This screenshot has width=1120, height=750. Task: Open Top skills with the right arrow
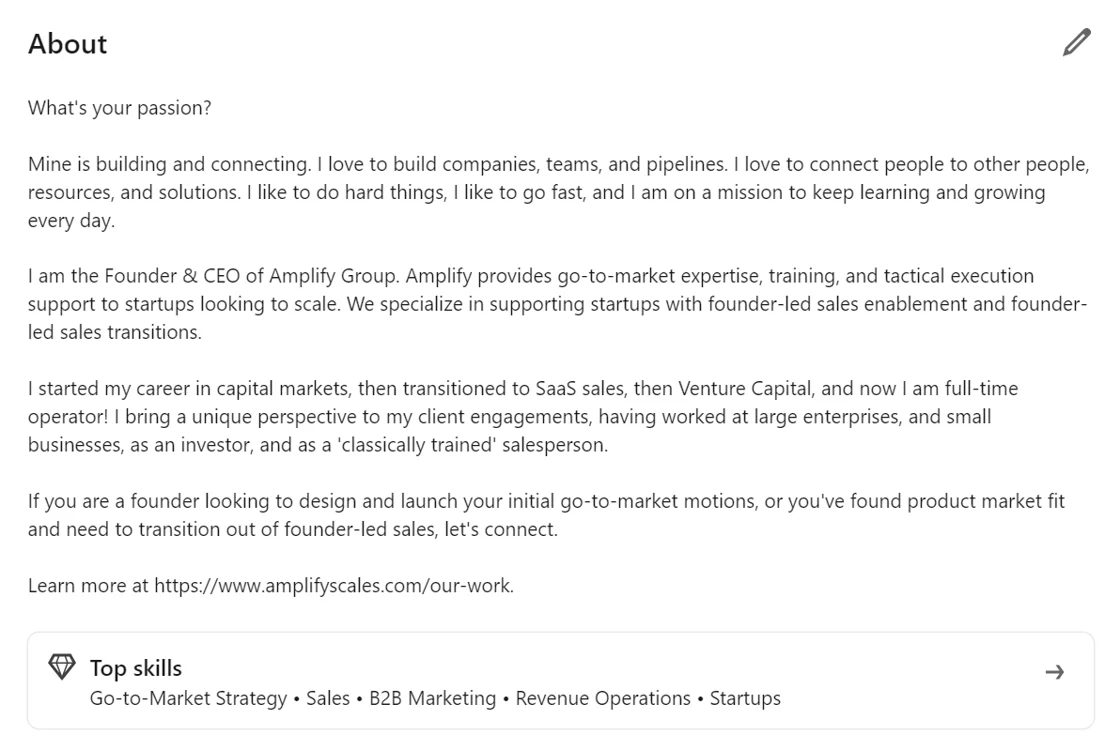coord(1054,673)
